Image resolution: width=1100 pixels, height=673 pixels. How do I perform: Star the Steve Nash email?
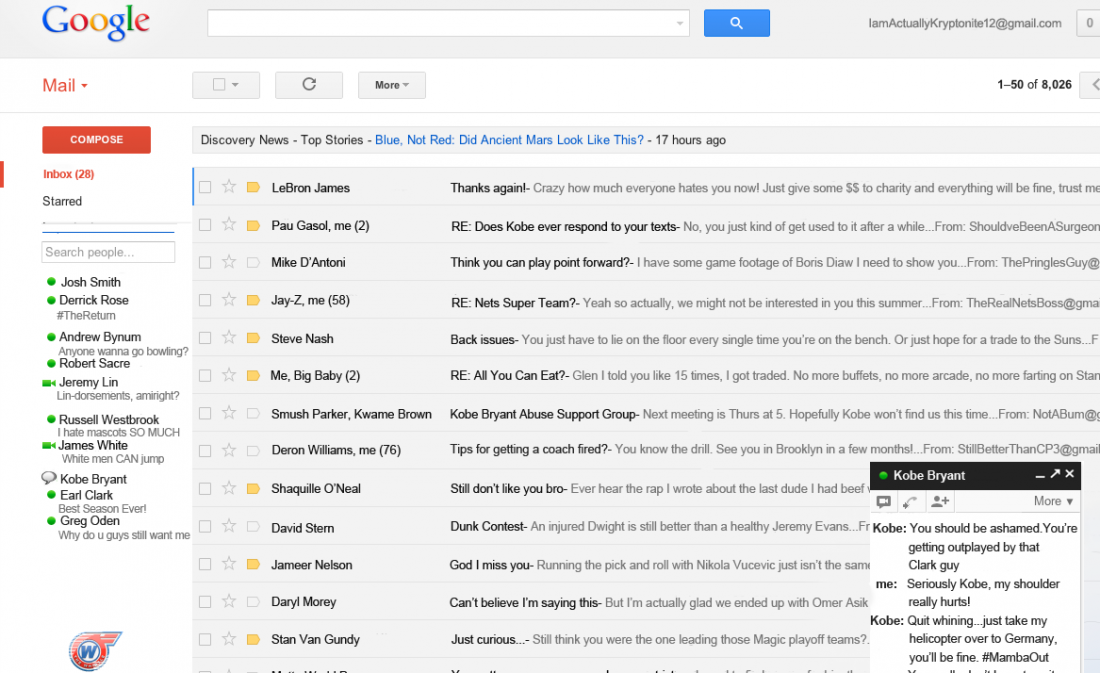tap(228, 338)
